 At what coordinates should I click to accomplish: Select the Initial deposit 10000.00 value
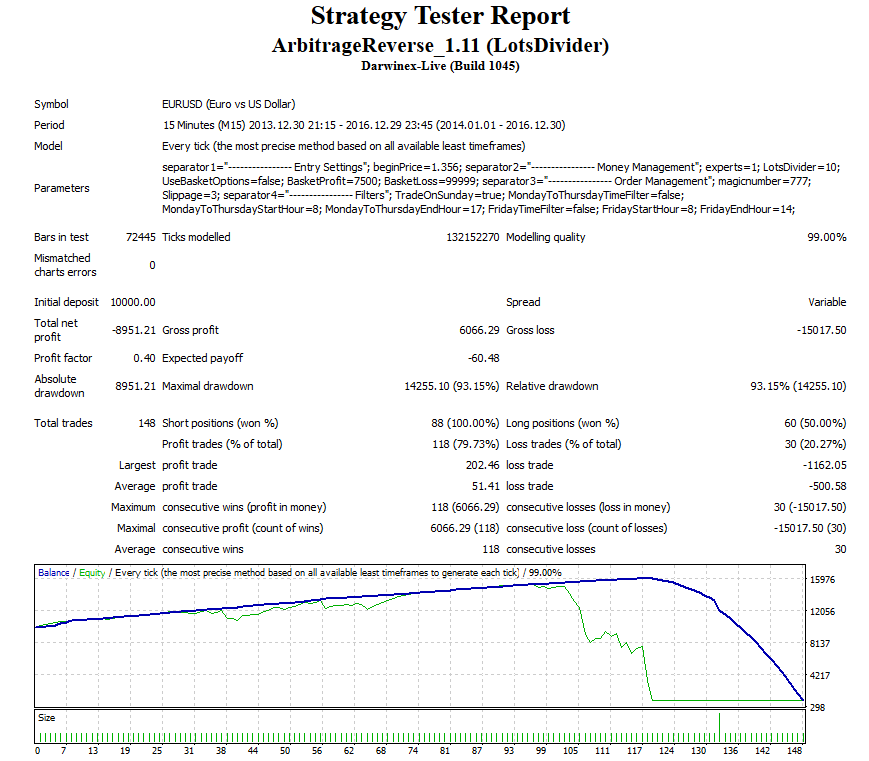[132, 302]
